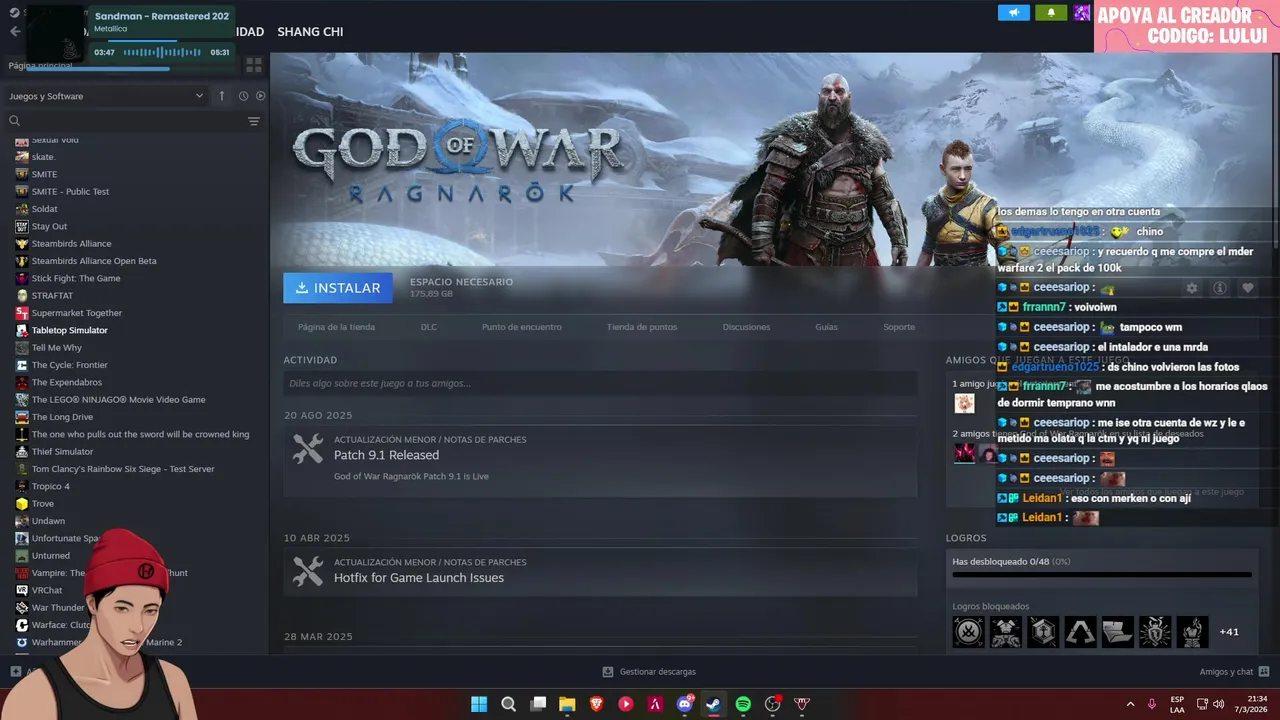Add the game to favorites heart
Viewport: 1280px width, 720px height.
[x=1248, y=288]
